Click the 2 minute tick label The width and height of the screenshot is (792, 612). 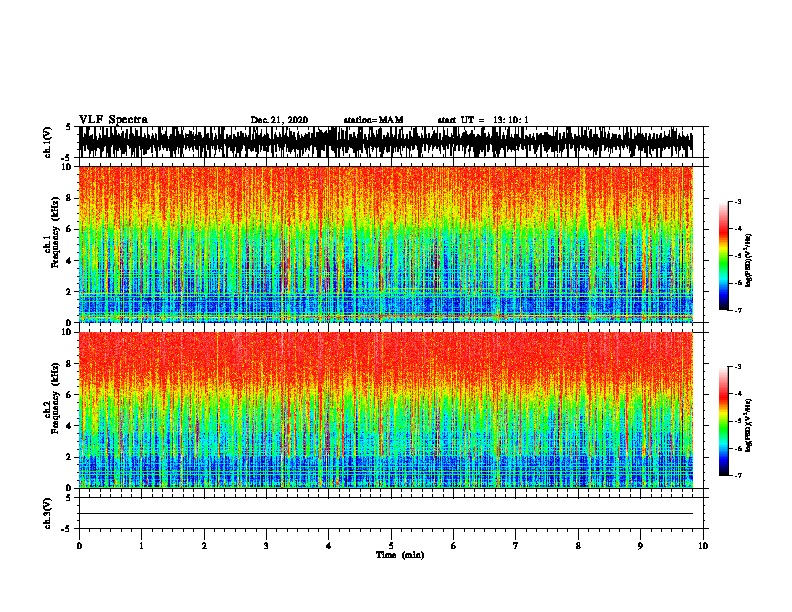tap(204, 546)
